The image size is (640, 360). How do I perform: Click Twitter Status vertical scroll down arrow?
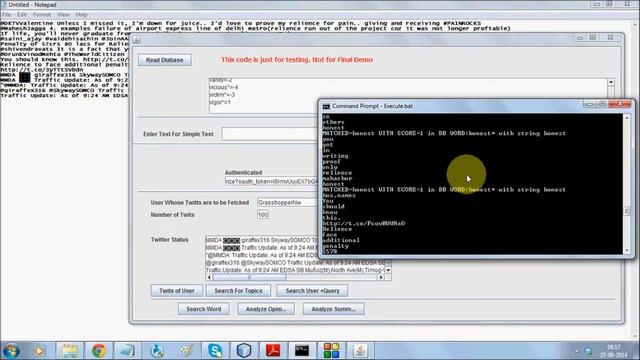(x=388, y=270)
